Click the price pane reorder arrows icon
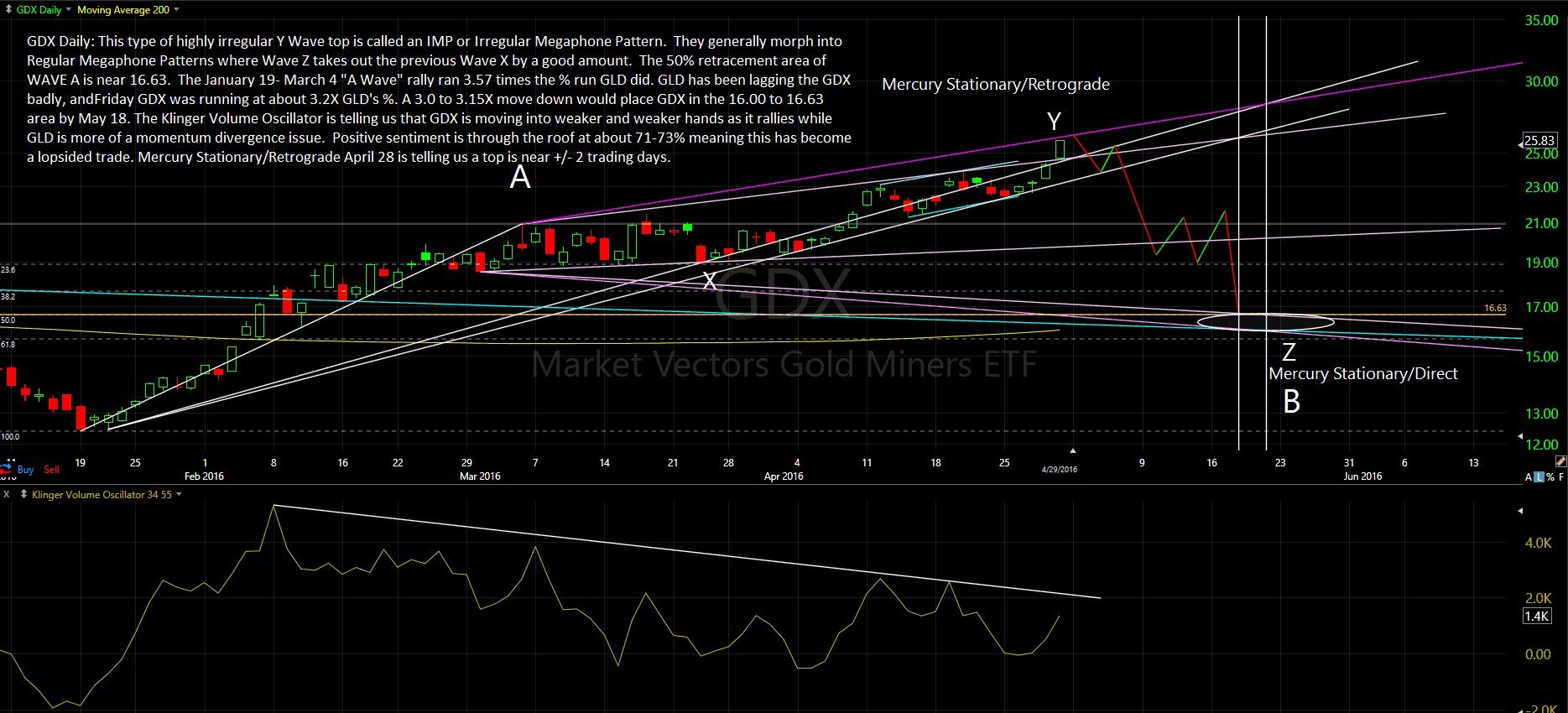Viewport: 1568px width, 713px height. [x=8, y=9]
